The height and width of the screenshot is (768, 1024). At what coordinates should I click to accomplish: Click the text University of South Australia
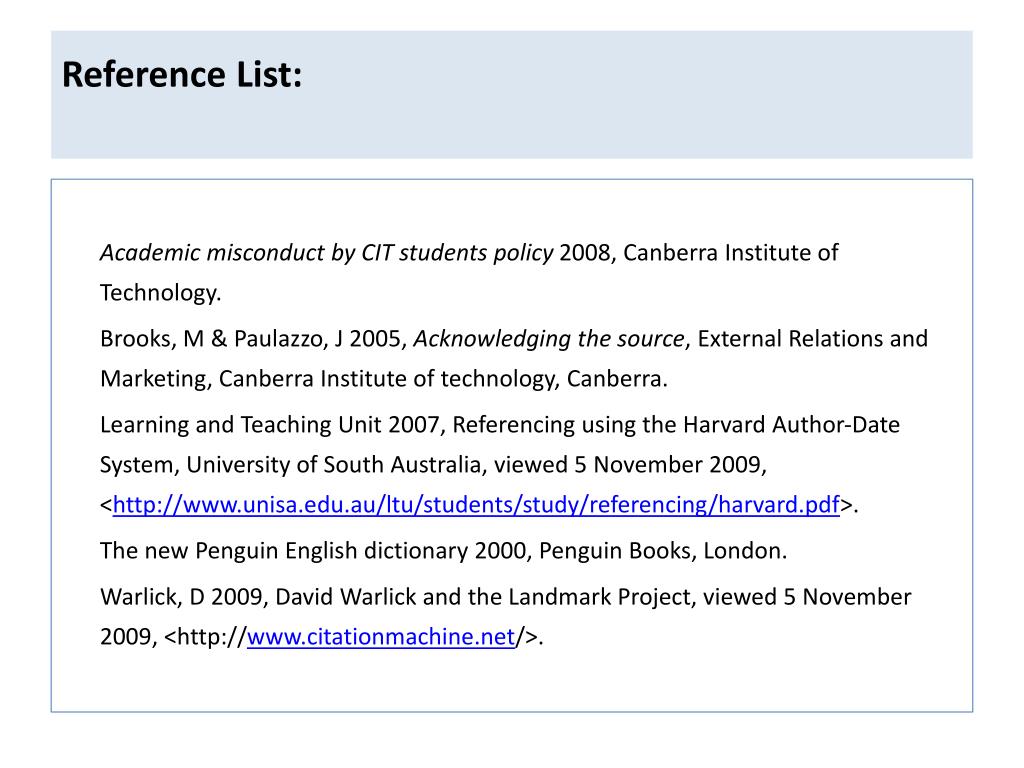coord(334,464)
